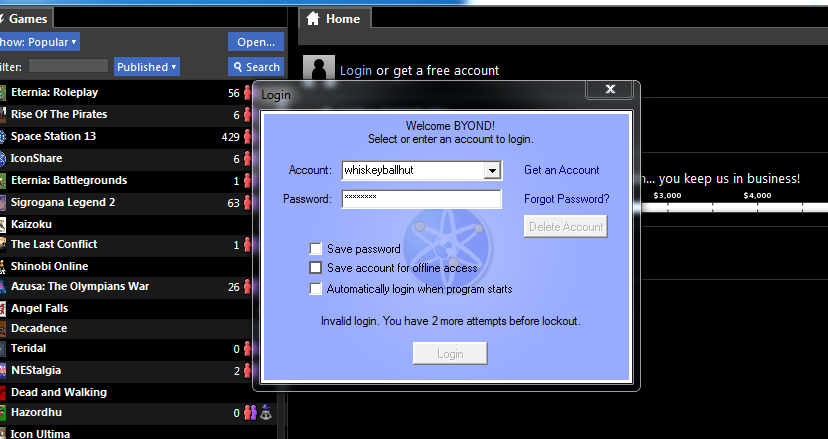
Task: Tick Automatically login when program starts
Action: click(315, 288)
